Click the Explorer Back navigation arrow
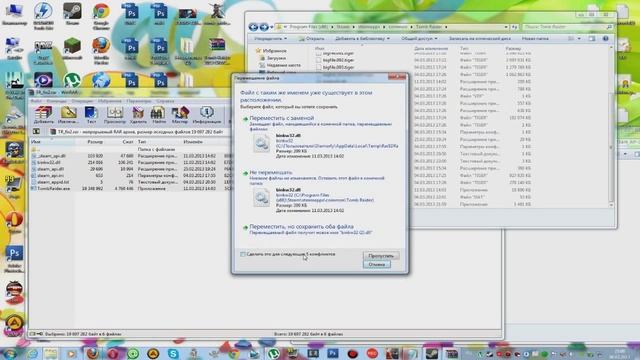This screenshot has height=360, width=640. (x=253, y=27)
